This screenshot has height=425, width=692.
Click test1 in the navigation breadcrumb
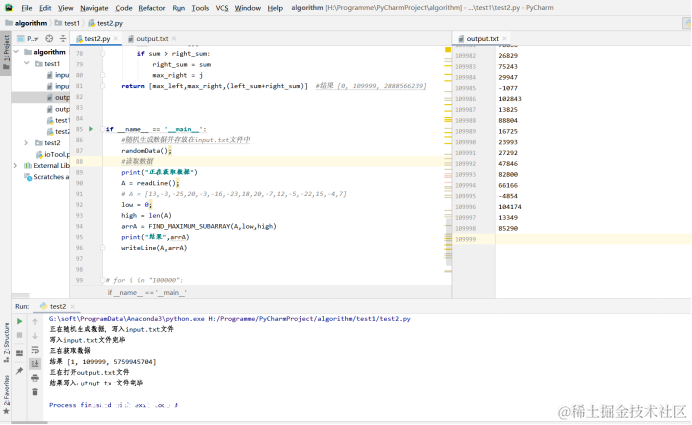pos(67,23)
